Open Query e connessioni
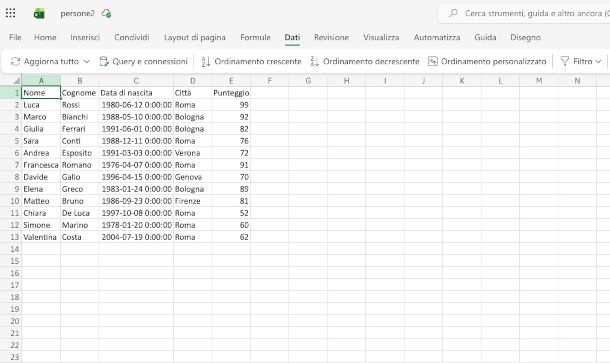The image size is (610, 363). tap(143, 61)
